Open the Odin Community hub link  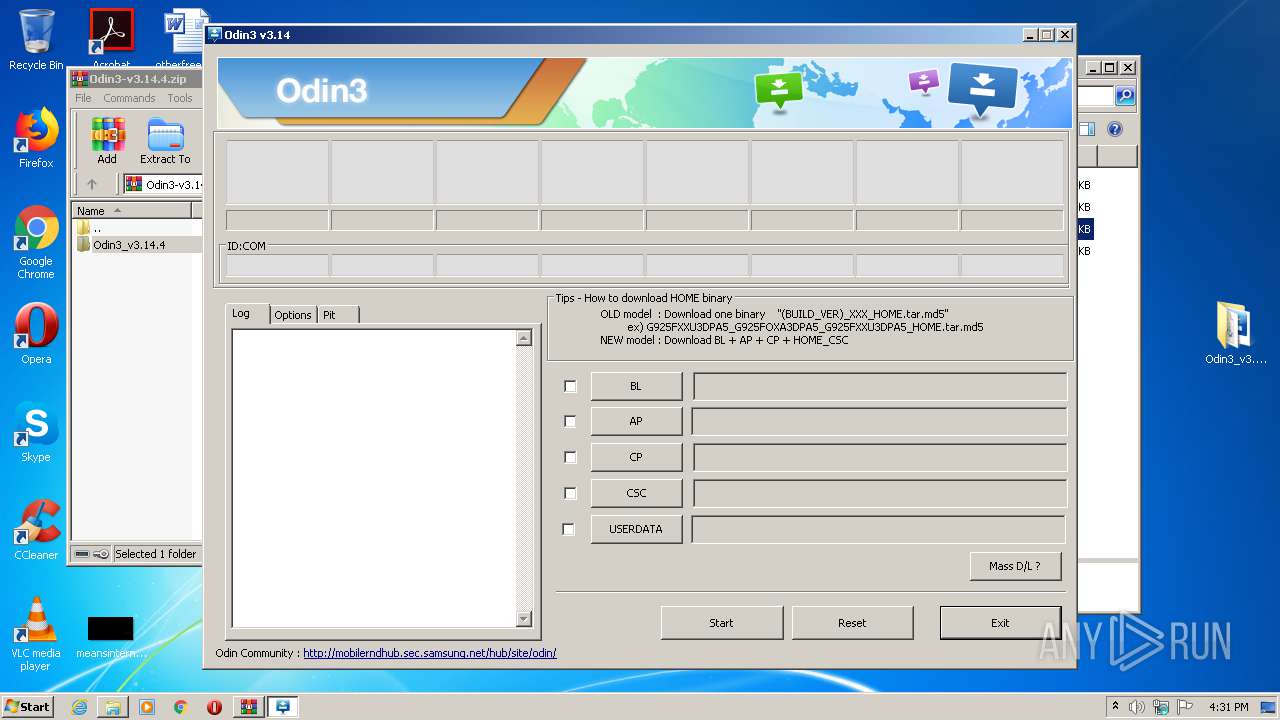[x=430, y=653]
